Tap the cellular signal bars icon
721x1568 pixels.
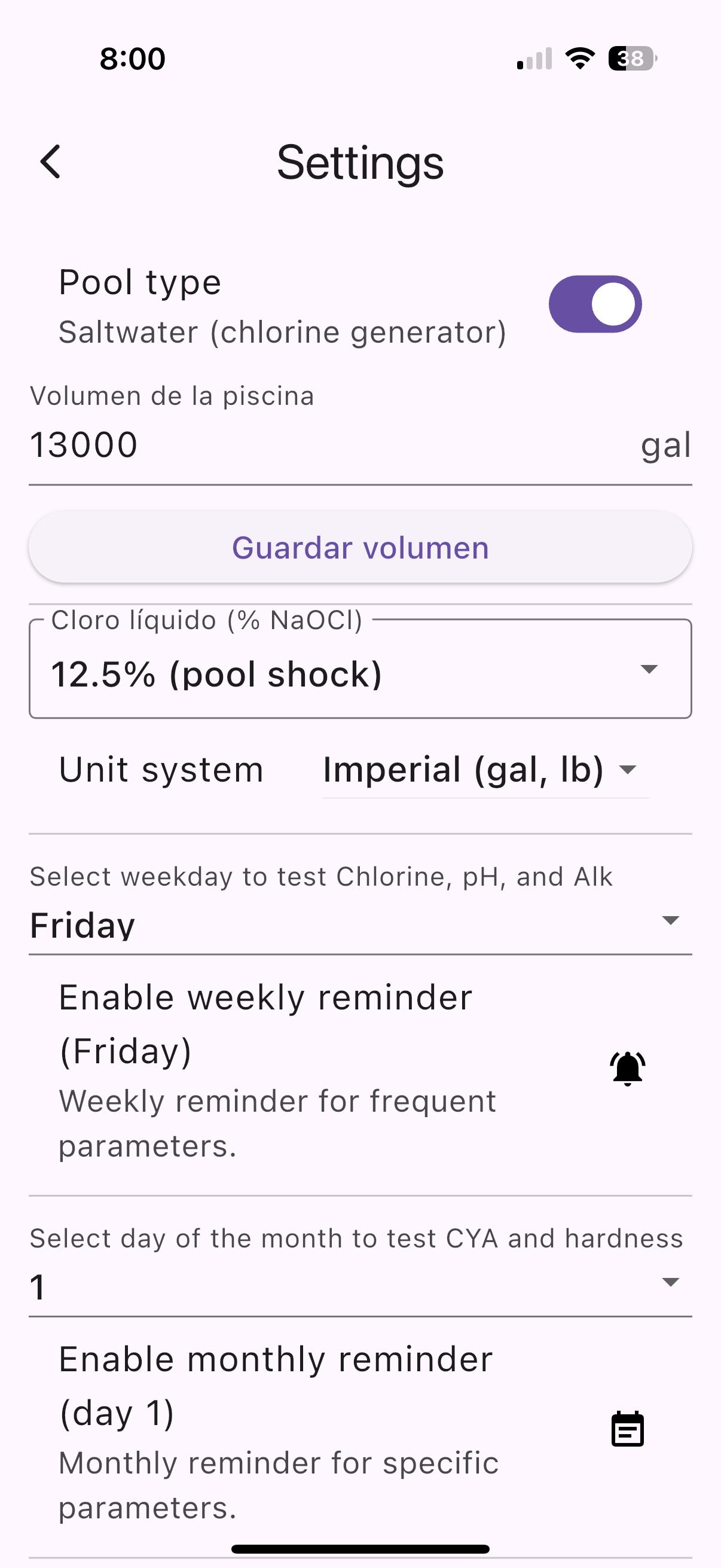point(535,59)
